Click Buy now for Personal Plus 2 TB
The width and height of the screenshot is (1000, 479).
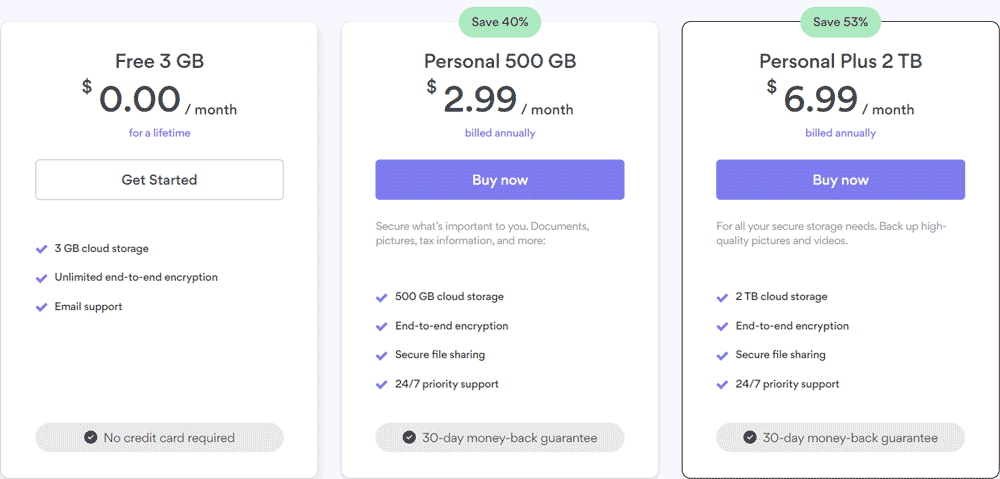click(x=840, y=180)
